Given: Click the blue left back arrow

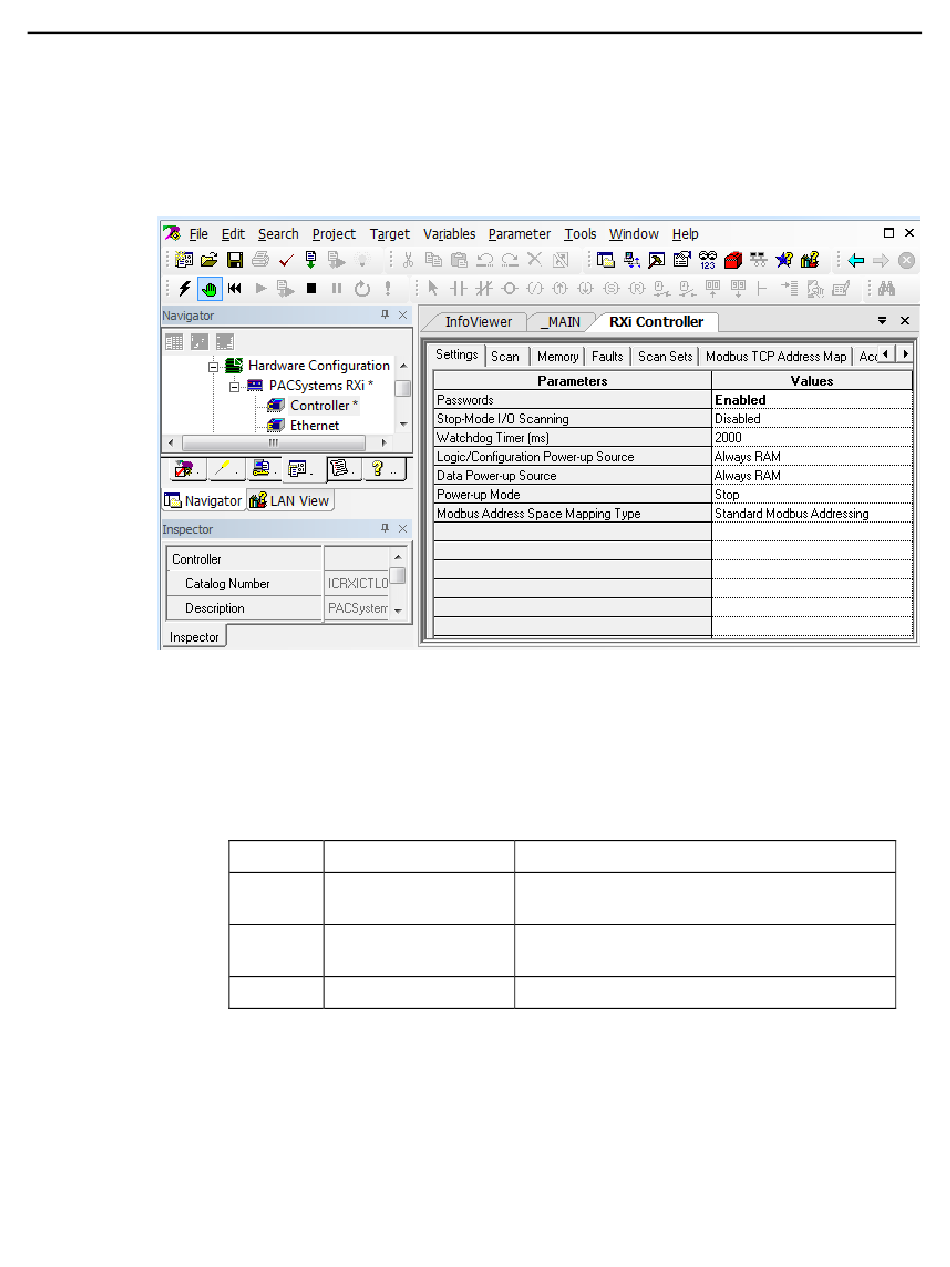Looking at the screenshot, I should [x=856, y=260].
